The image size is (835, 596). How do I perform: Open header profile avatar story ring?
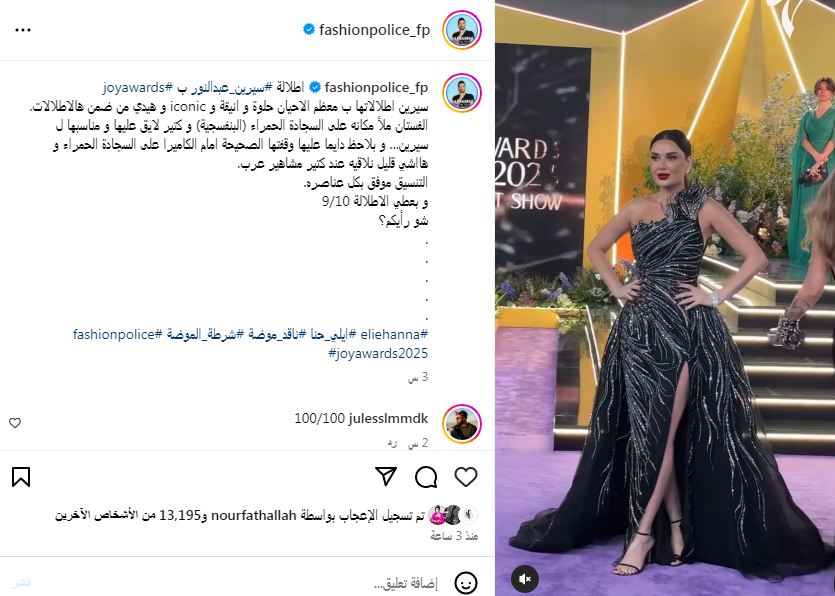[x=462, y=30]
